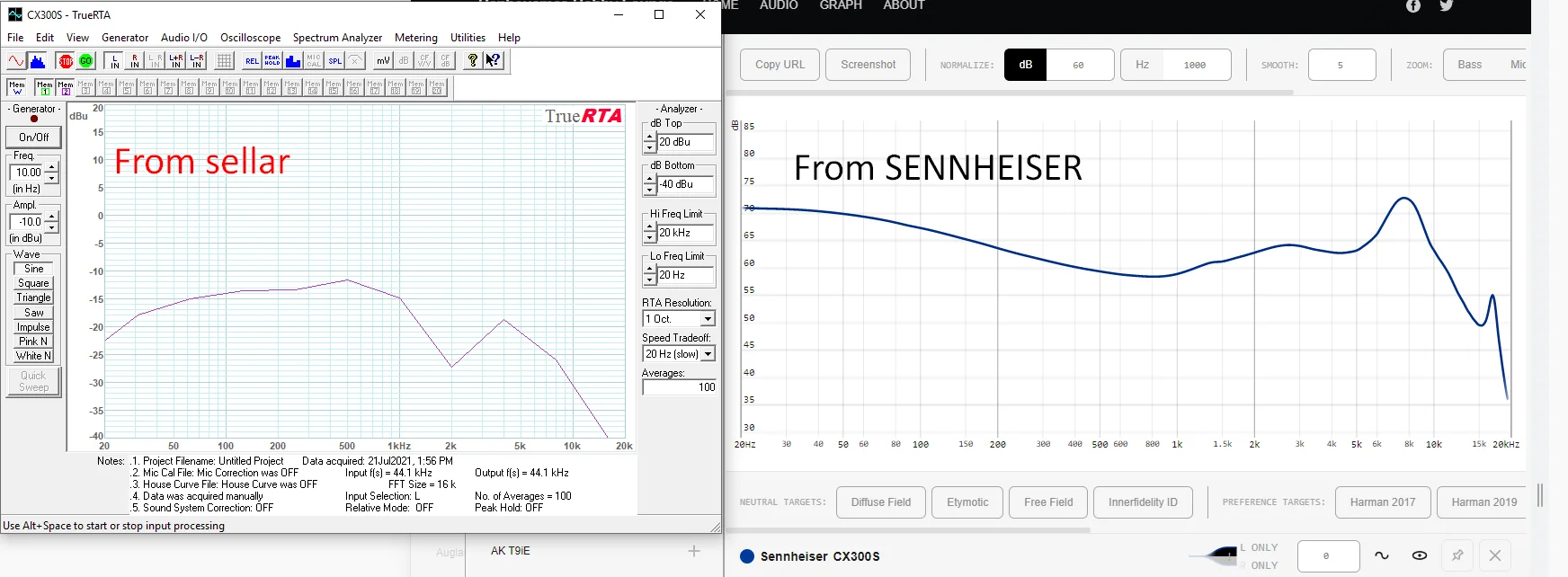Select the L ONLY channel option
The width and height of the screenshot is (1568, 577).
[x=1260, y=547]
